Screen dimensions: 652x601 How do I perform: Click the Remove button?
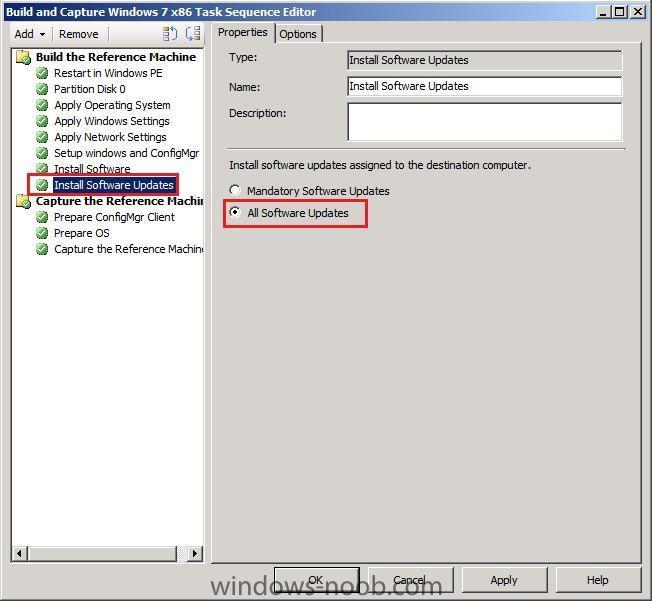pyautogui.click(x=79, y=34)
